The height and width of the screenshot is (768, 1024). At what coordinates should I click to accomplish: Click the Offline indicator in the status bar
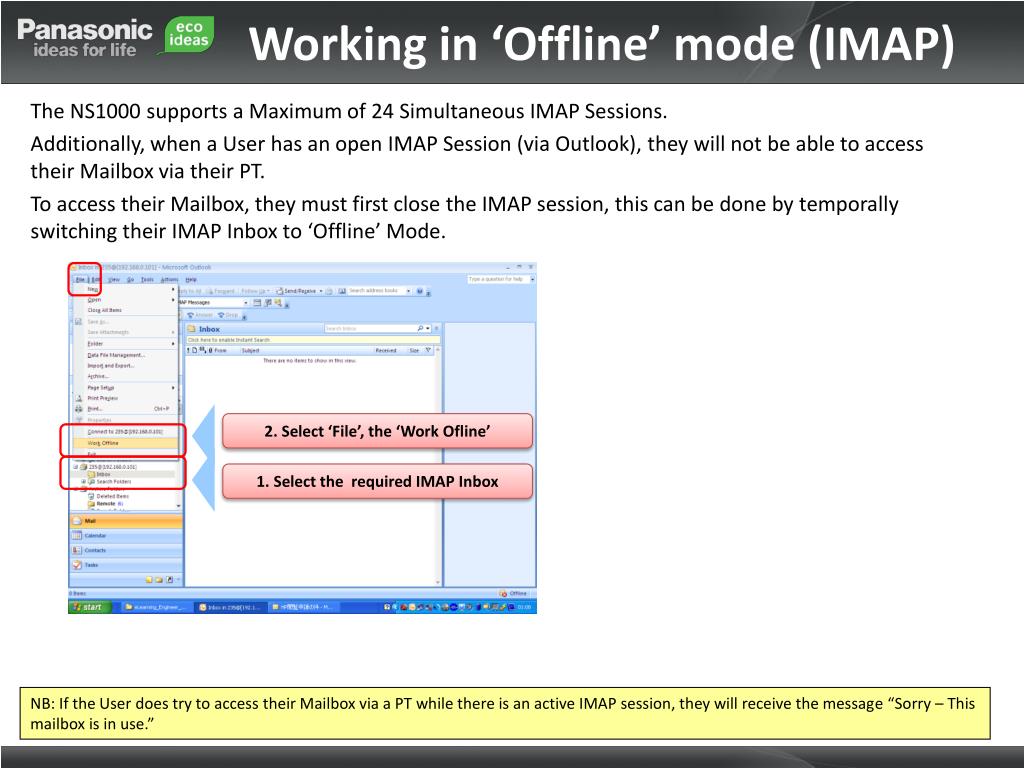tap(513, 594)
